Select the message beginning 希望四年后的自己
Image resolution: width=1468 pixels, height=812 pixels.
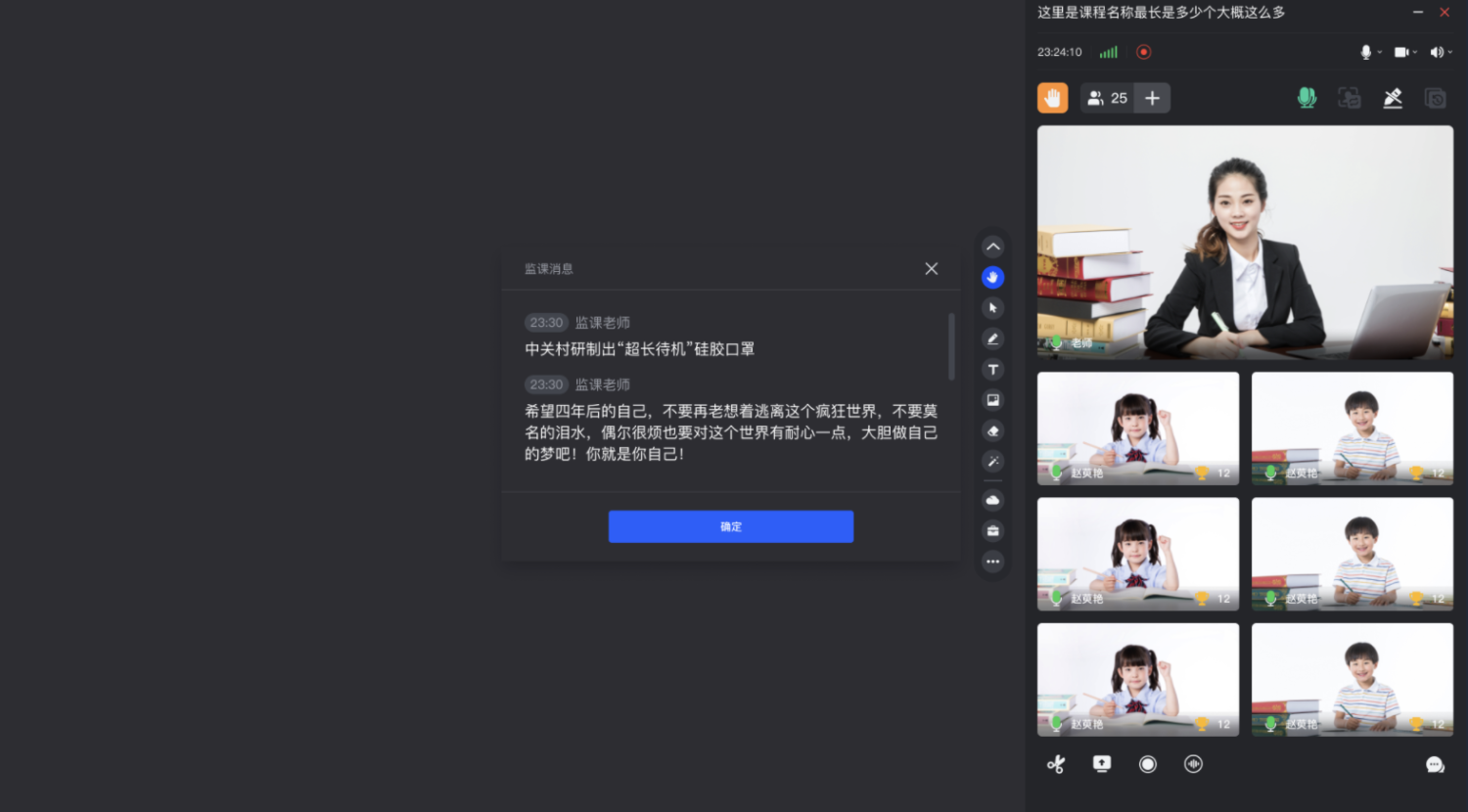731,432
